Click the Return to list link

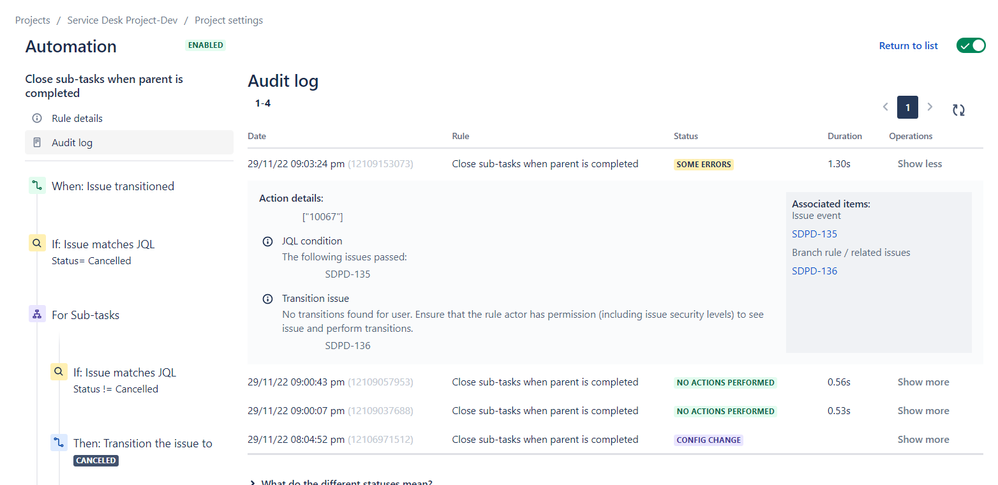pyautogui.click(x=908, y=46)
